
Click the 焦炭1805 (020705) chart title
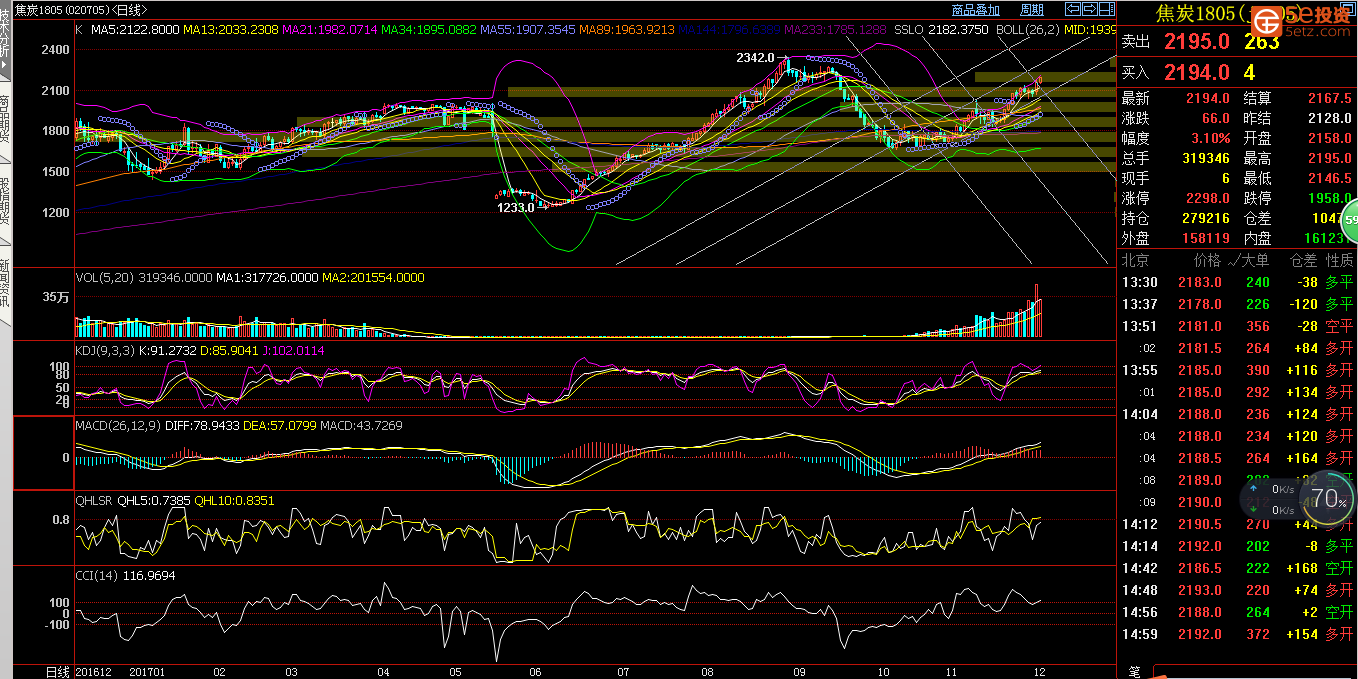(x=79, y=9)
